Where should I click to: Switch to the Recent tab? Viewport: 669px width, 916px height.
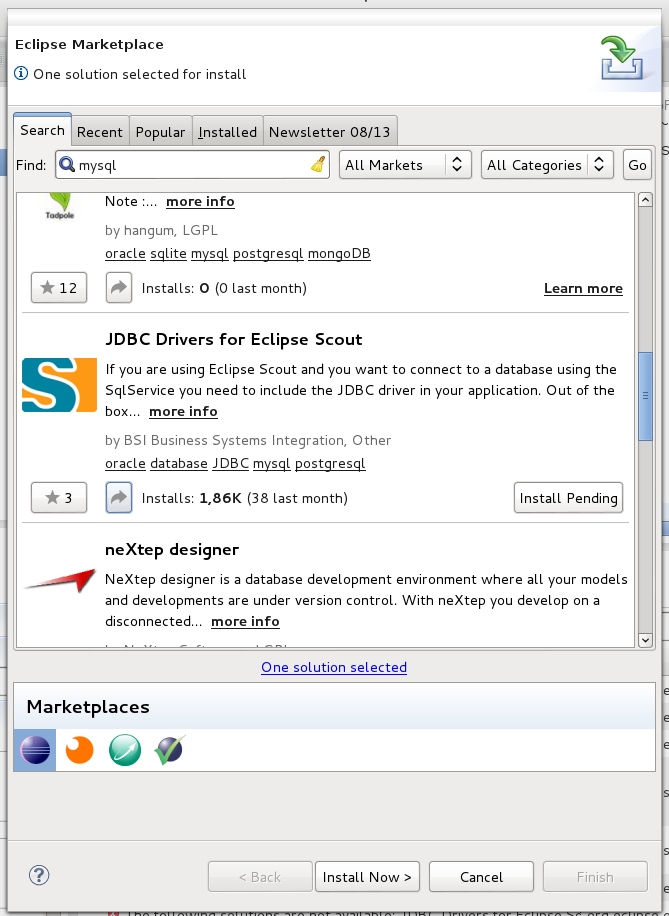point(100,132)
